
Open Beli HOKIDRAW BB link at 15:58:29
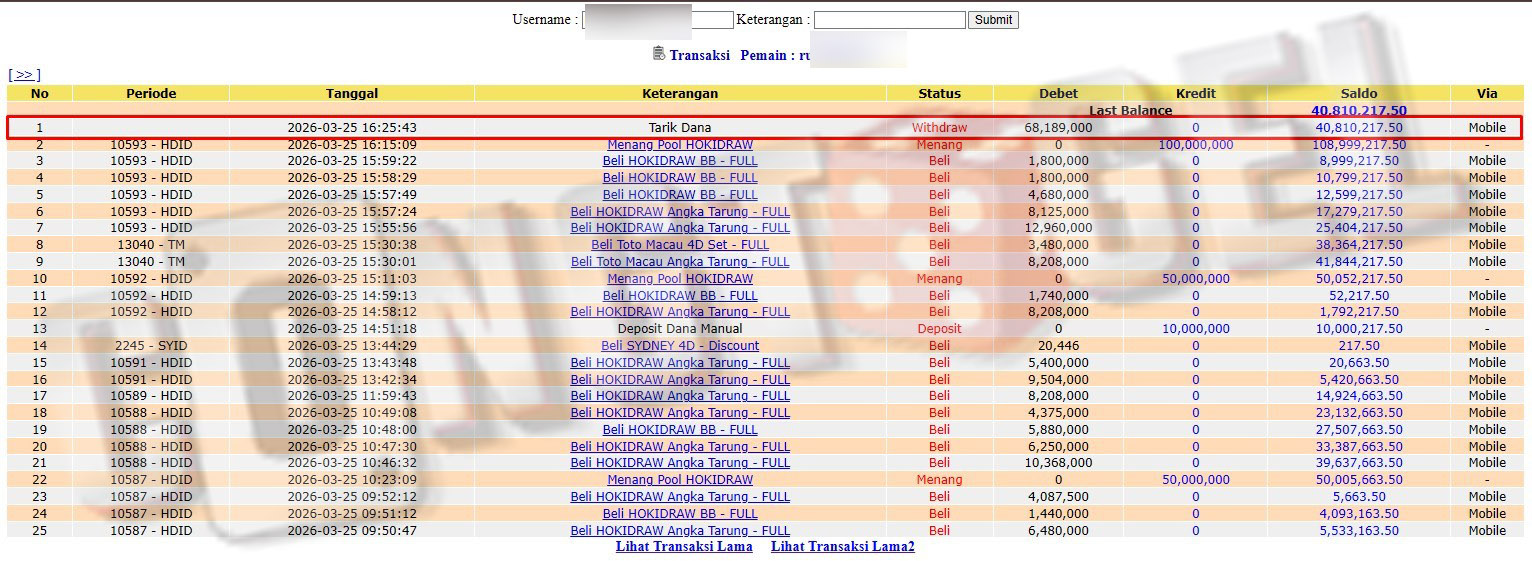coord(680,178)
